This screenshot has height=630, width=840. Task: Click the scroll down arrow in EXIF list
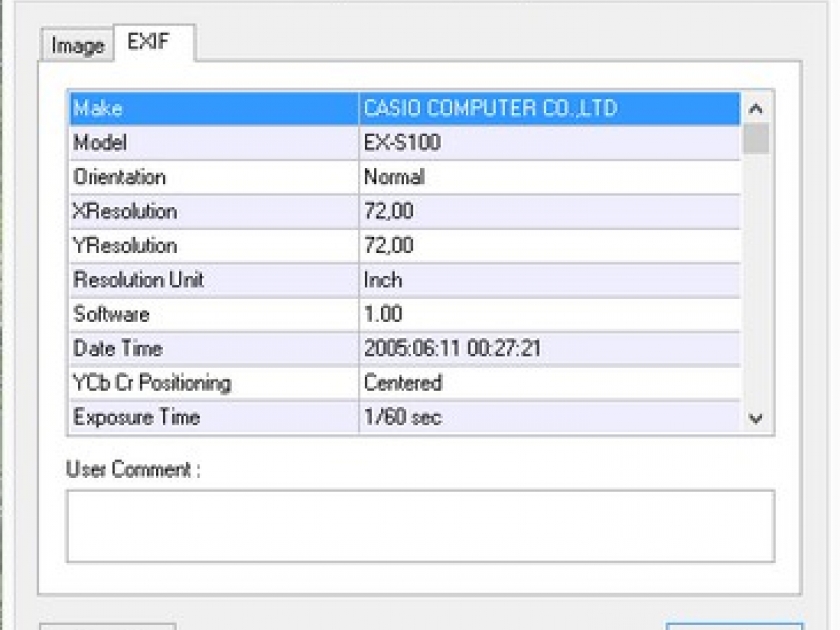pos(755,418)
